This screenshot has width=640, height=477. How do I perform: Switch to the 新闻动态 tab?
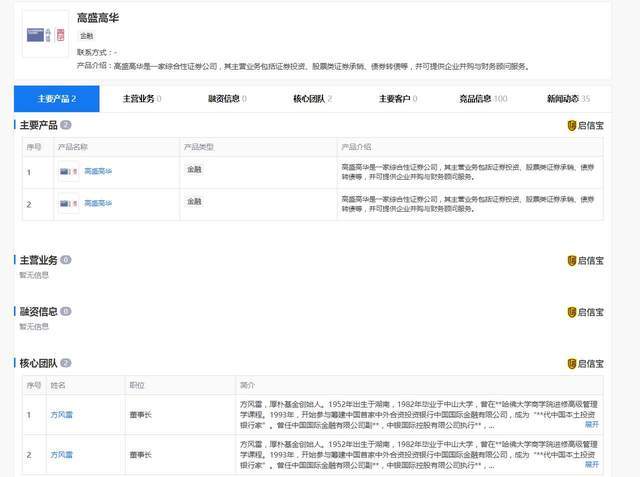point(569,99)
